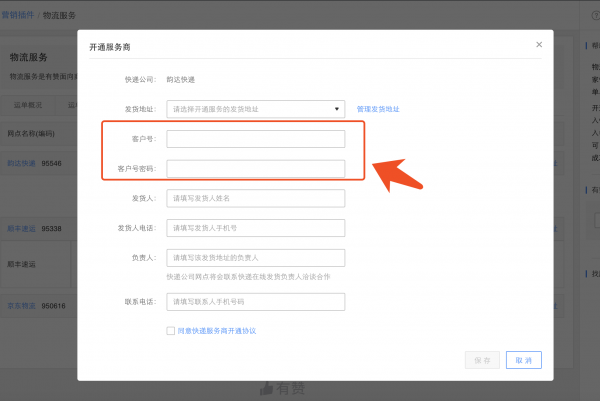Screen dimensions: 600x401
Task: Select 顺丰速运 in the courier list
Action: (x=22, y=229)
